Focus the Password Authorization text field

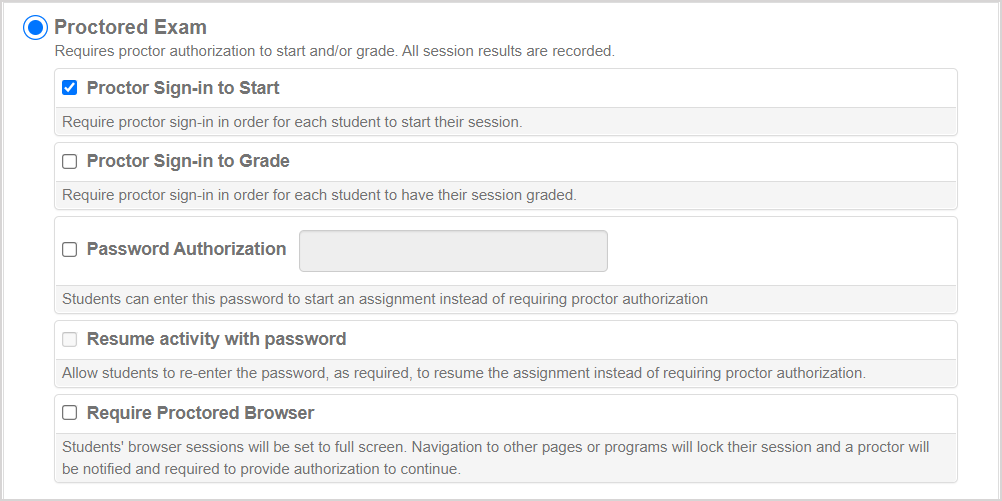[453, 251]
